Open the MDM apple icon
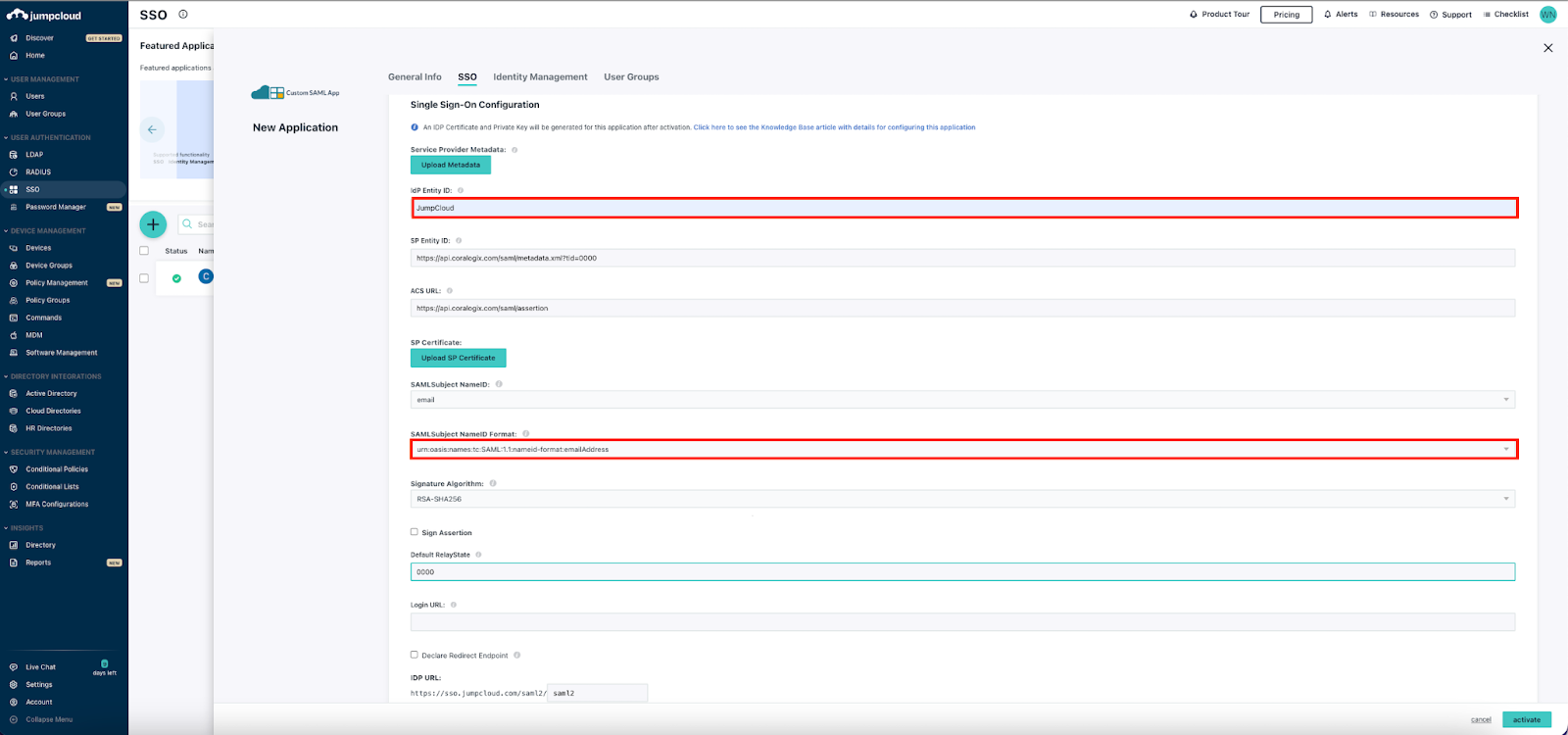1568x735 pixels. (x=14, y=335)
